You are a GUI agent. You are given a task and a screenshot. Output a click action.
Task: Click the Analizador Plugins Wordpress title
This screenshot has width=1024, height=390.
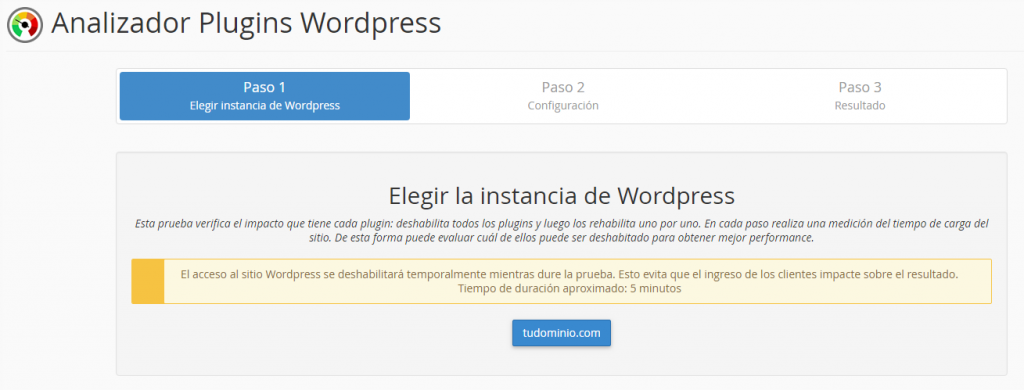(246, 24)
